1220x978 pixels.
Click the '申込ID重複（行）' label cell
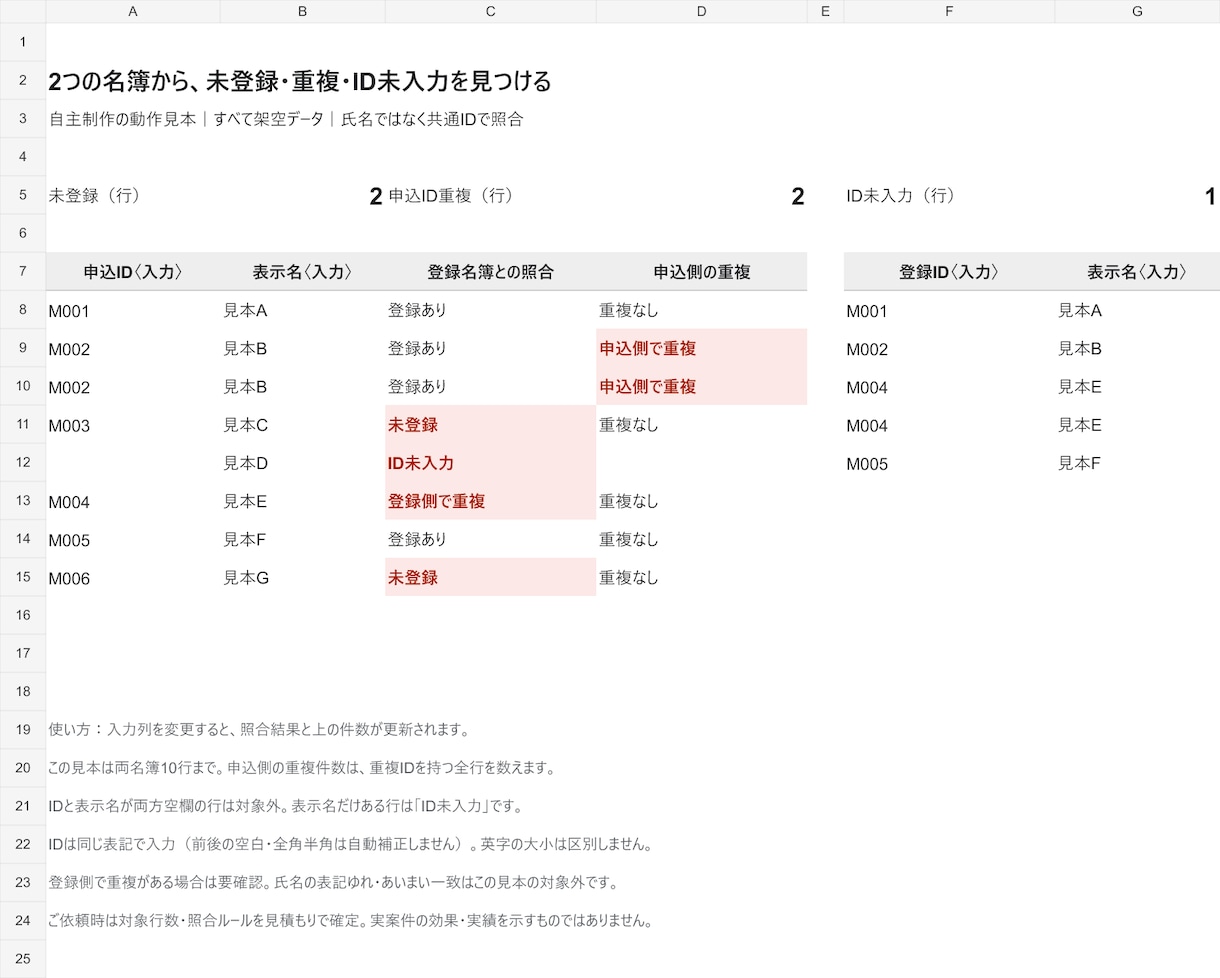point(490,195)
